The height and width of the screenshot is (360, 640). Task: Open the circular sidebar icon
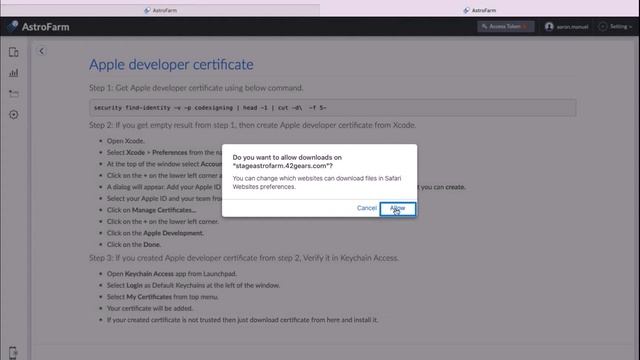[13, 115]
